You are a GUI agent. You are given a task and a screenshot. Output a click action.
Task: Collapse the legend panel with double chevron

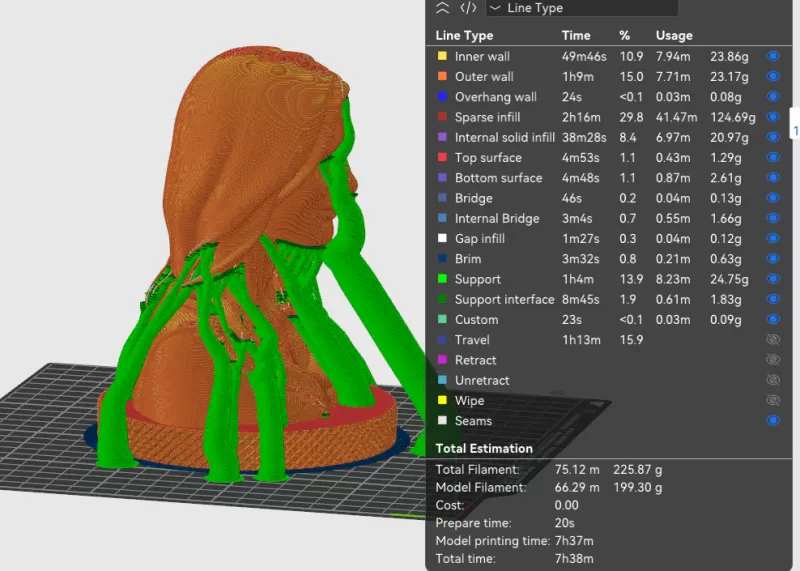pos(443,8)
